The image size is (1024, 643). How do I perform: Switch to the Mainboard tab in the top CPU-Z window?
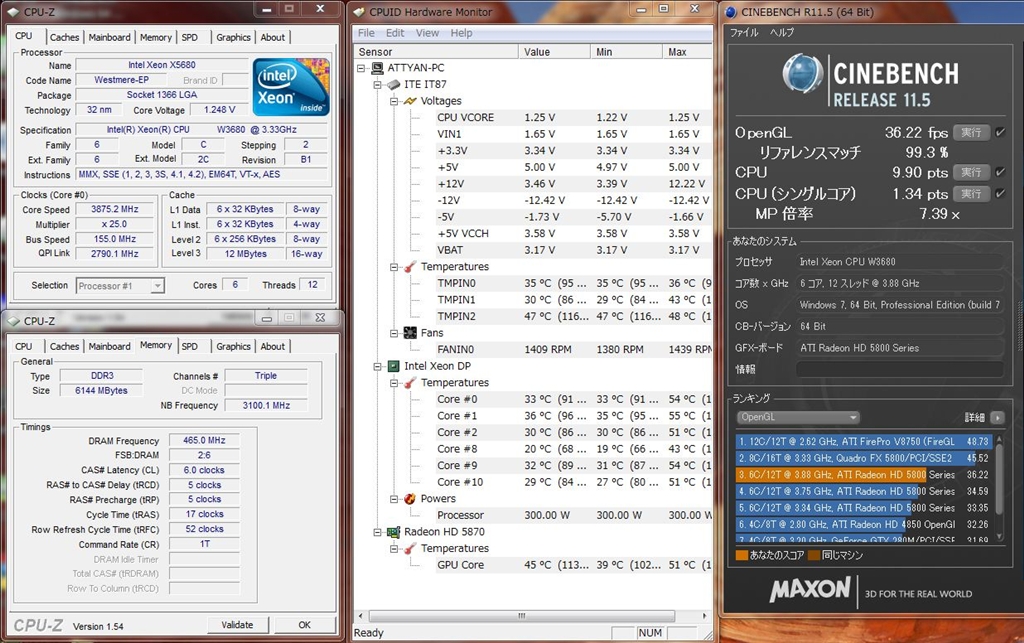109,37
